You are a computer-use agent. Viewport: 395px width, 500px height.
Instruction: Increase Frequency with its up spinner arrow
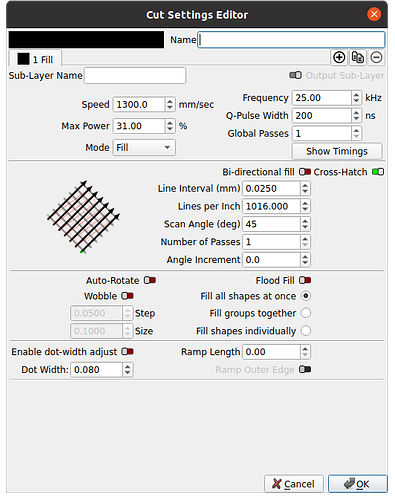point(356,95)
